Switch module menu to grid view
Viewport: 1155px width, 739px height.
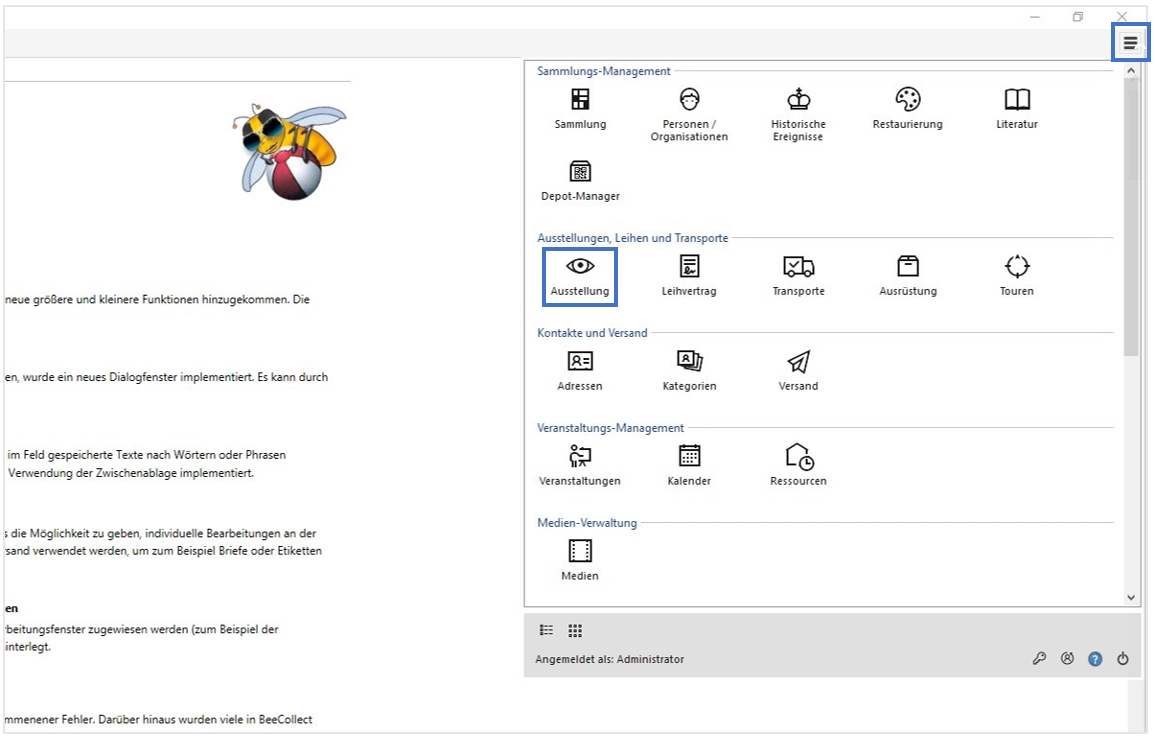(x=575, y=630)
